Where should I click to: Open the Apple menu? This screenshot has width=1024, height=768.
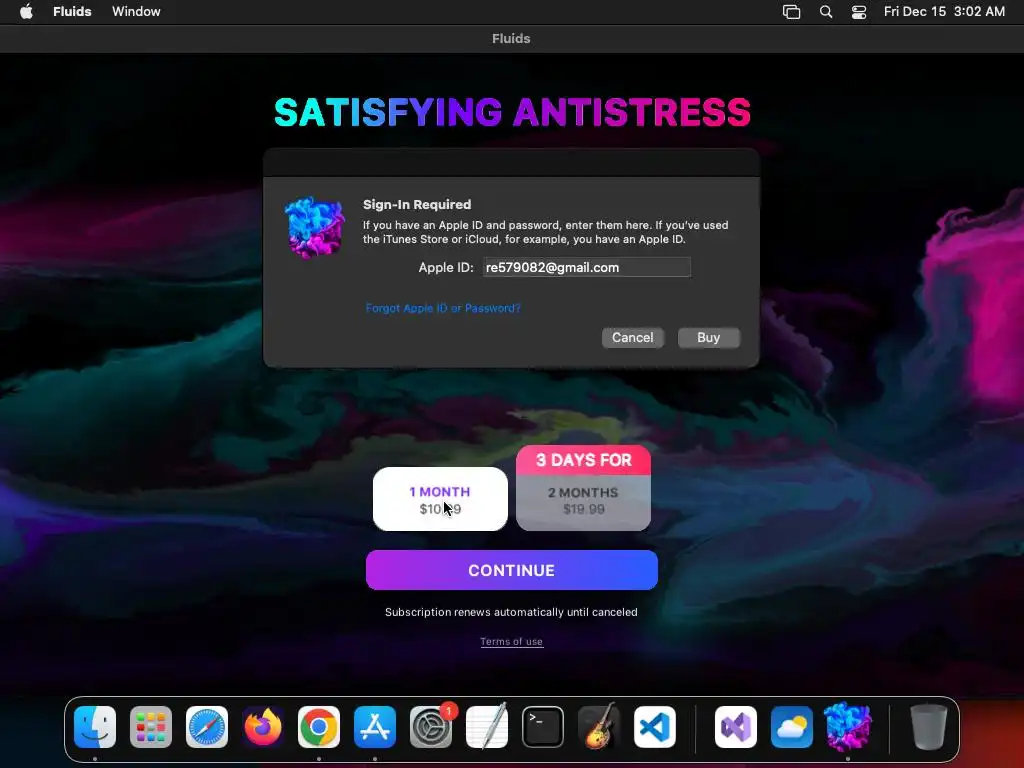click(26, 12)
